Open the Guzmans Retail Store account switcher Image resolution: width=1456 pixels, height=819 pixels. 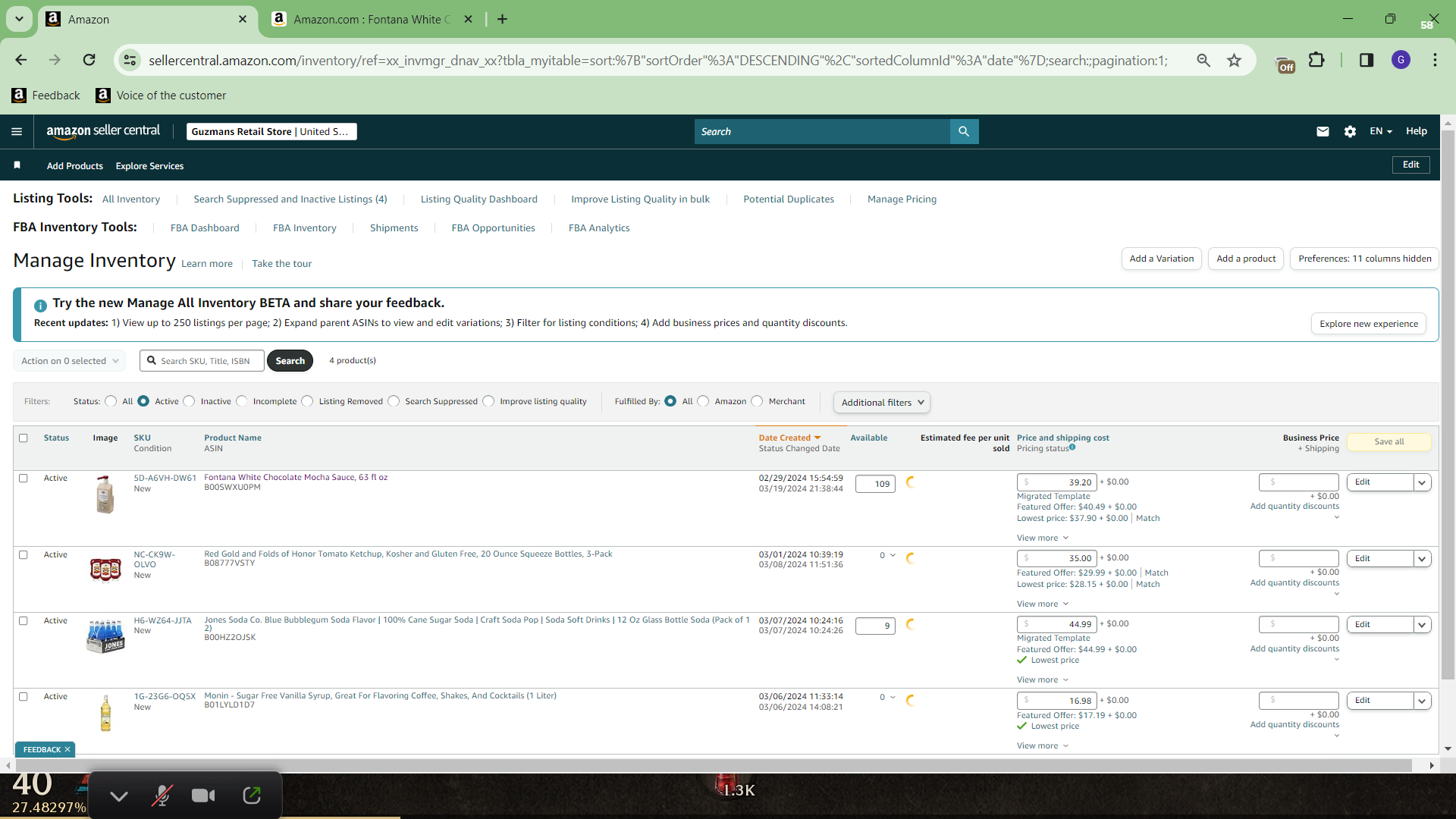click(271, 131)
